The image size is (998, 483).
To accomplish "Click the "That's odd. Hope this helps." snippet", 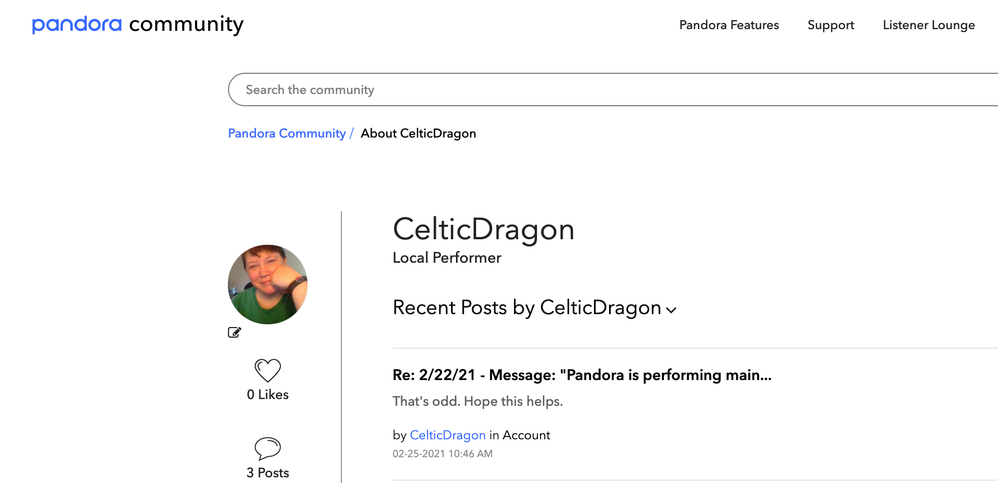I will tap(477, 402).
